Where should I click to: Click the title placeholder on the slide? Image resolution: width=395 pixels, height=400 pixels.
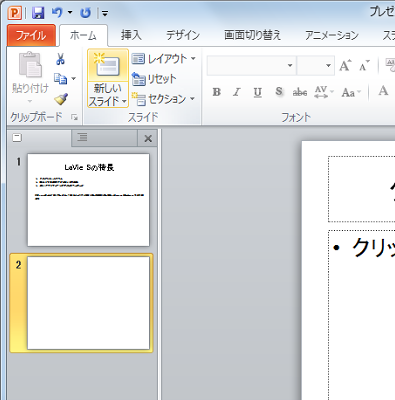361,189
